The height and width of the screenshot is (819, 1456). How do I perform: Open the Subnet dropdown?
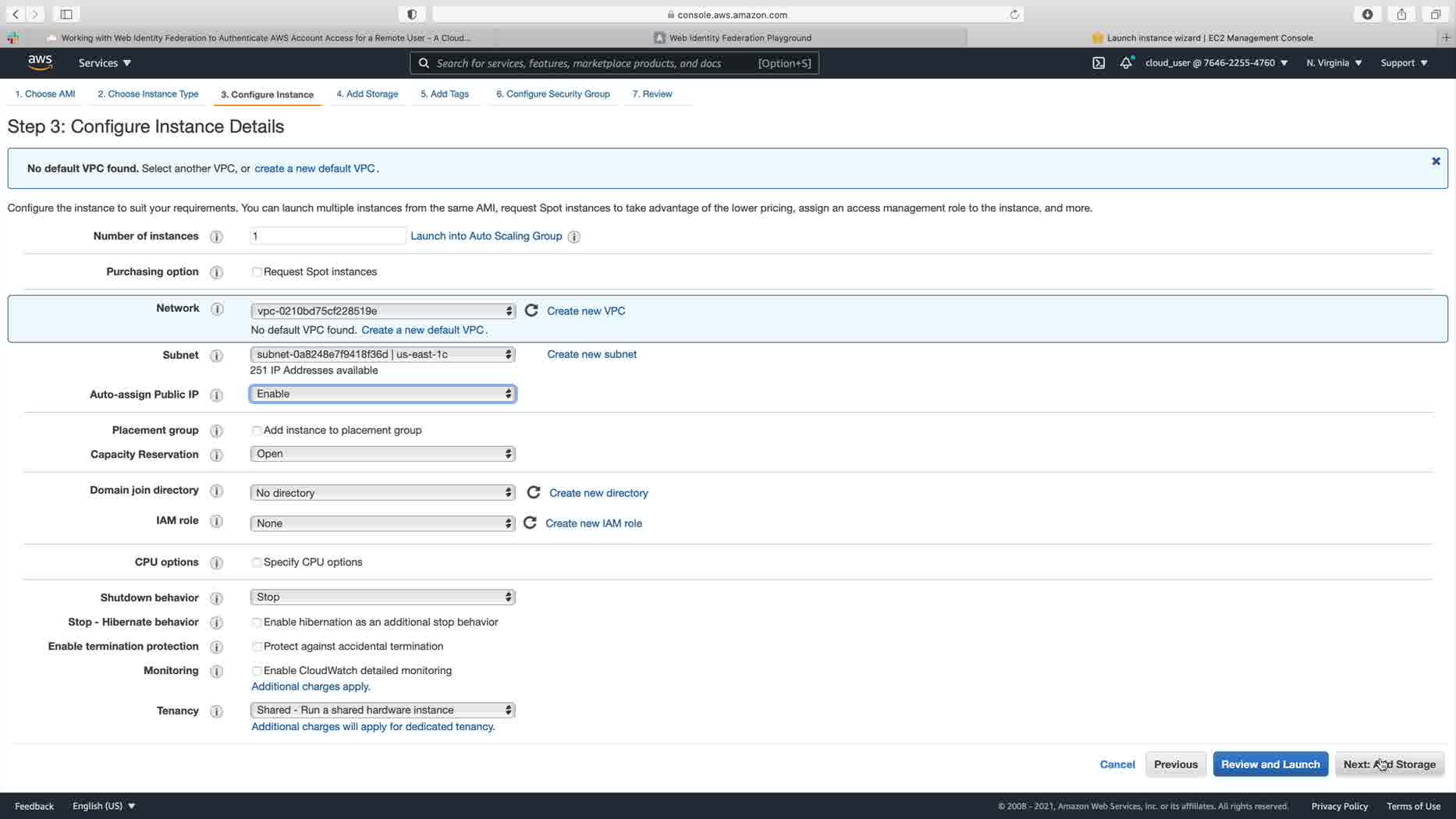[382, 354]
